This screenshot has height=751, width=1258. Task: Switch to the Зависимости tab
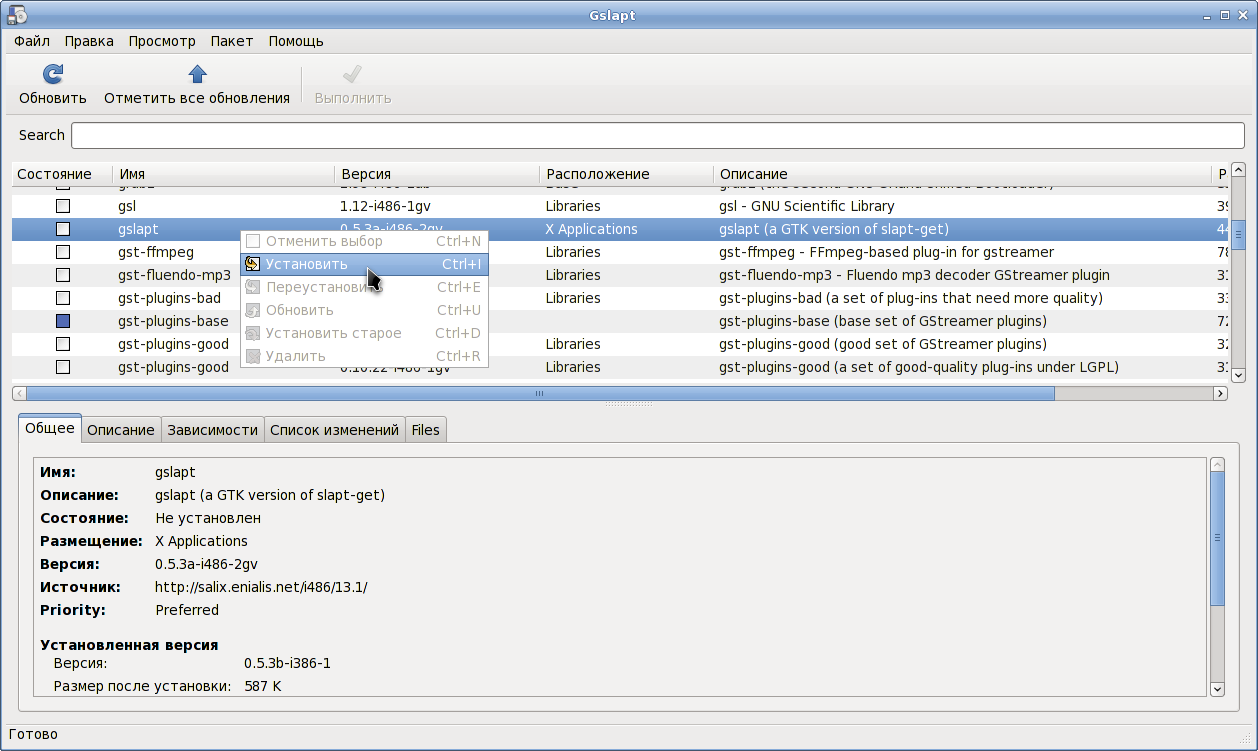[x=213, y=430]
